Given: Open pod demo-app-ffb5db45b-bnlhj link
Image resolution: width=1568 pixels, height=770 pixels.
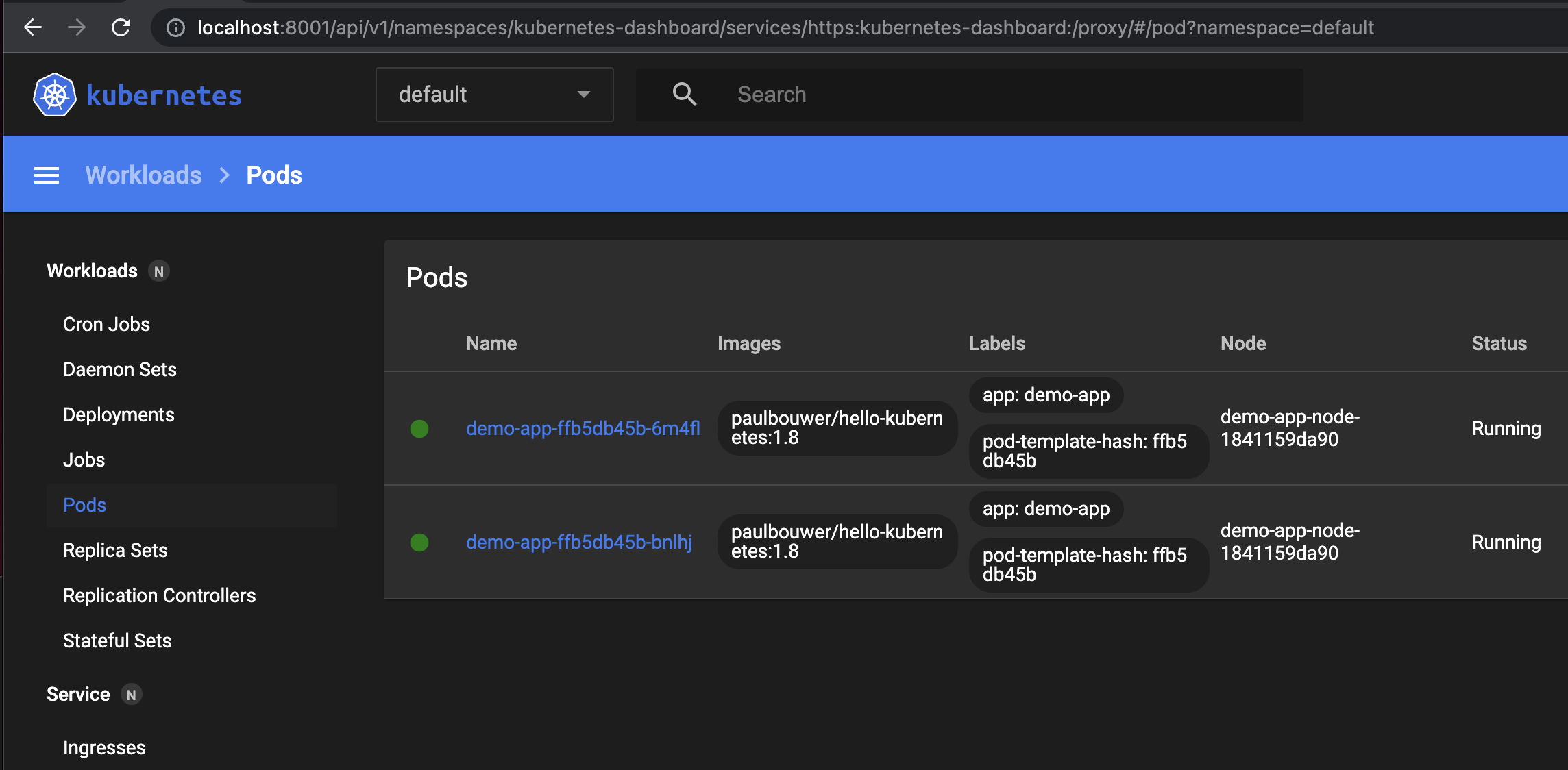Looking at the screenshot, I should (x=578, y=543).
